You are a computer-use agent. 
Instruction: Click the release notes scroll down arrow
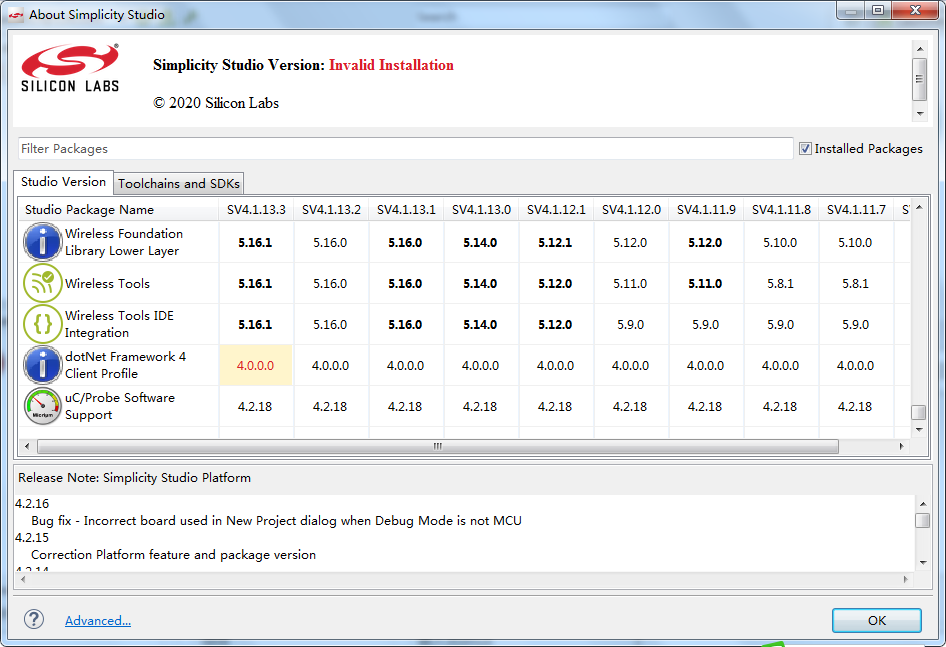click(923, 563)
